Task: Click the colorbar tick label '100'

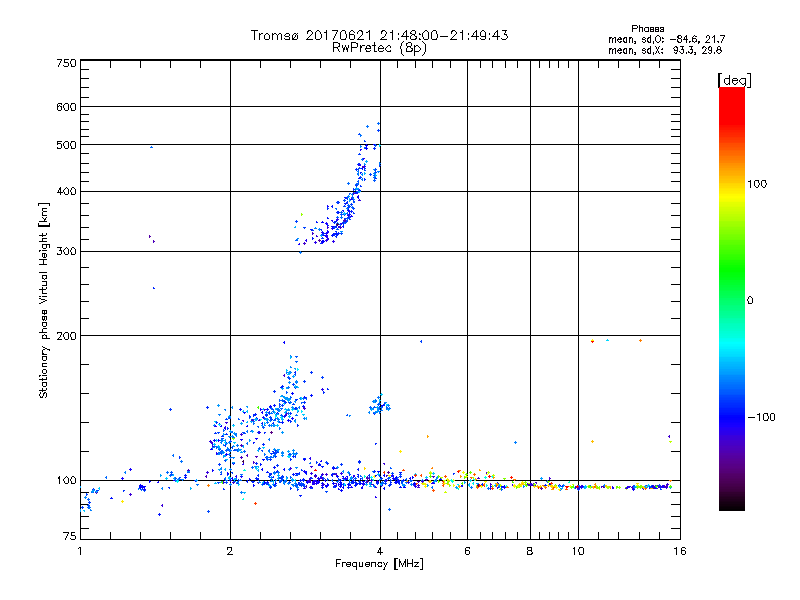Action: [757, 184]
